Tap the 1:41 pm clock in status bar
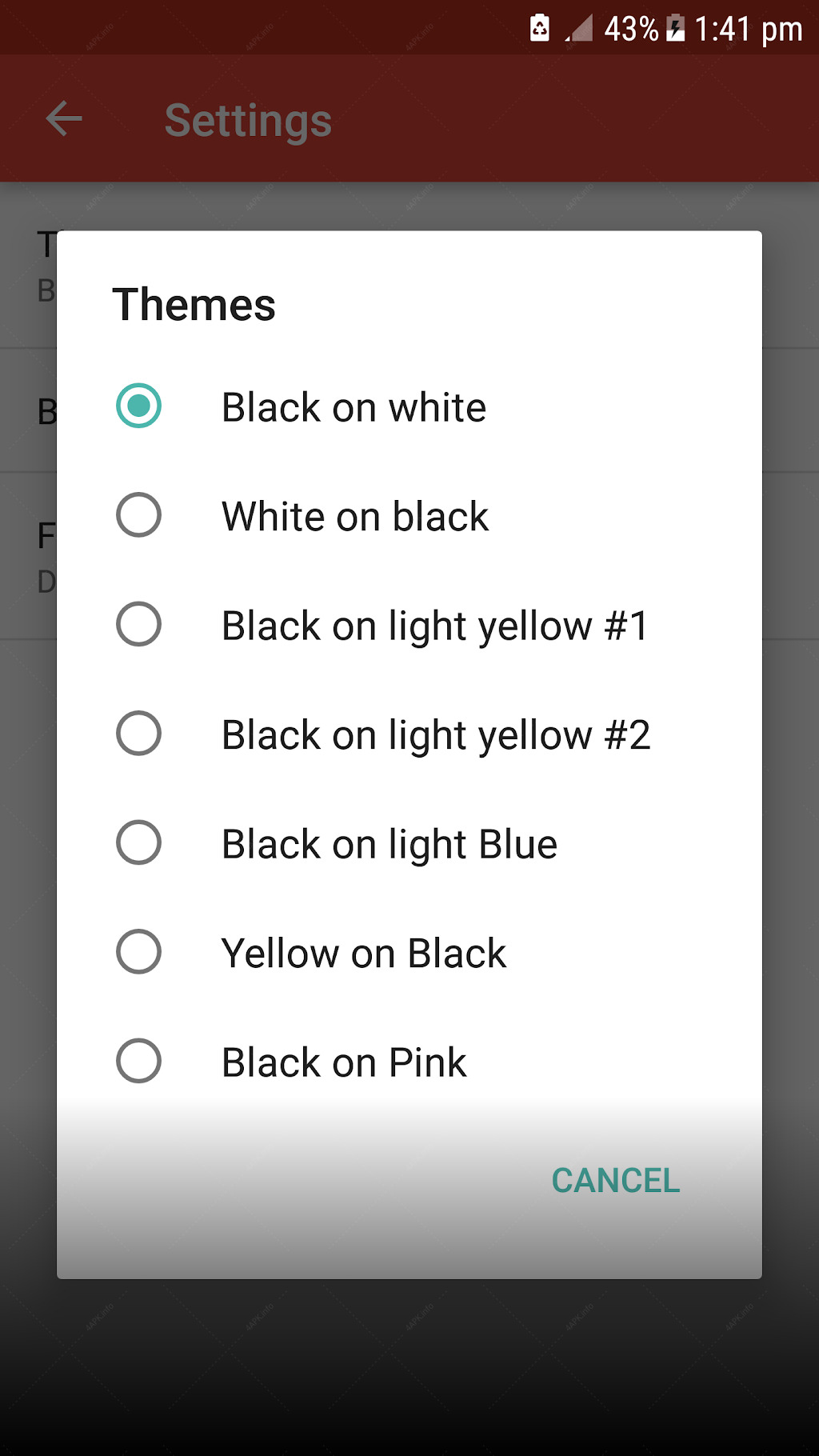Image resolution: width=819 pixels, height=1456 pixels. 748,30
